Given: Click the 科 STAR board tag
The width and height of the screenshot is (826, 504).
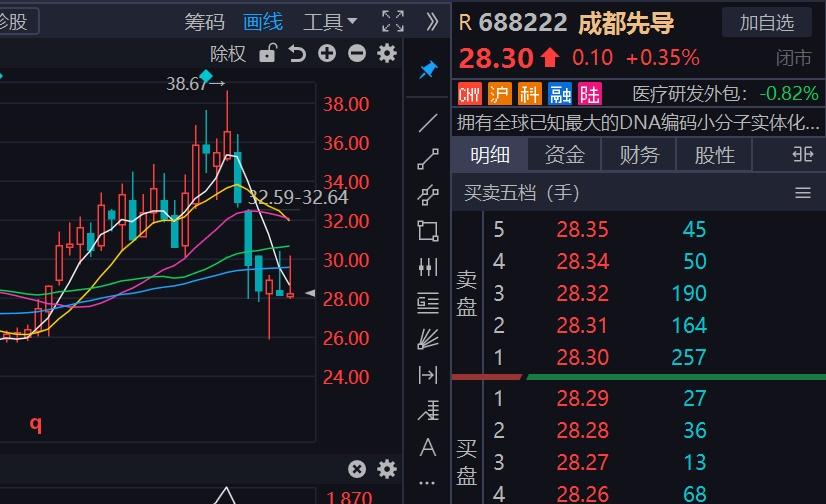Looking at the screenshot, I should click(x=529, y=94).
